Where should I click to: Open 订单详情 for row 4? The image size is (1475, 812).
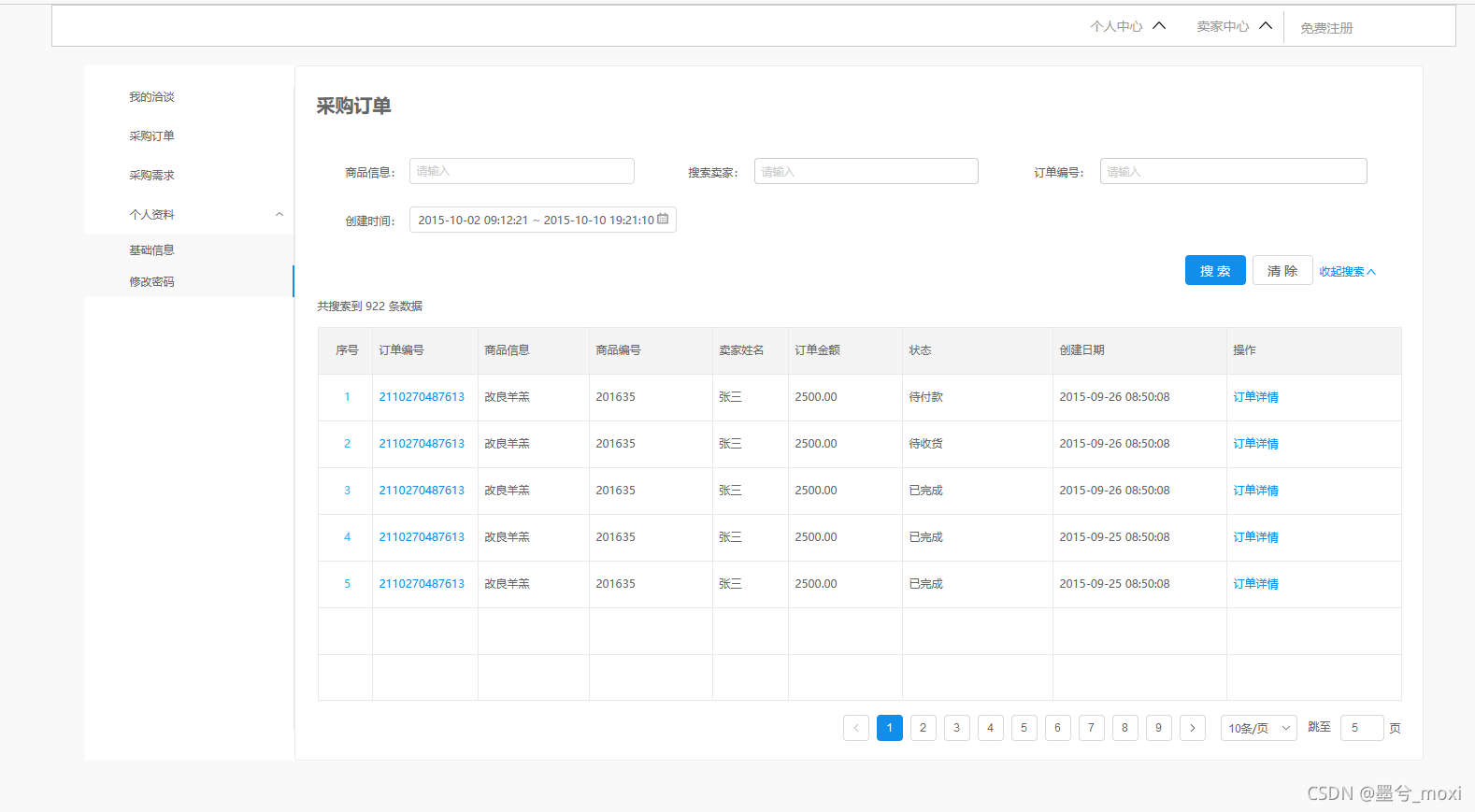coord(1255,537)
